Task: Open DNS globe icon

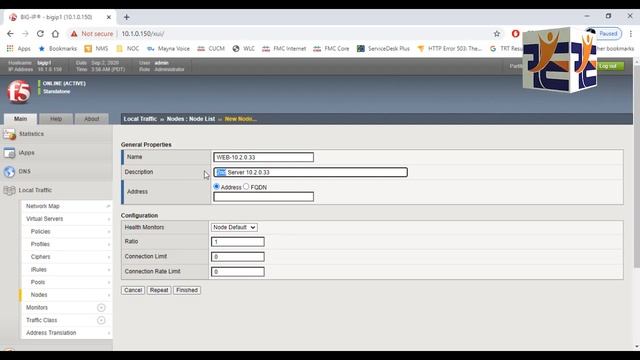Action: point(9,171)
